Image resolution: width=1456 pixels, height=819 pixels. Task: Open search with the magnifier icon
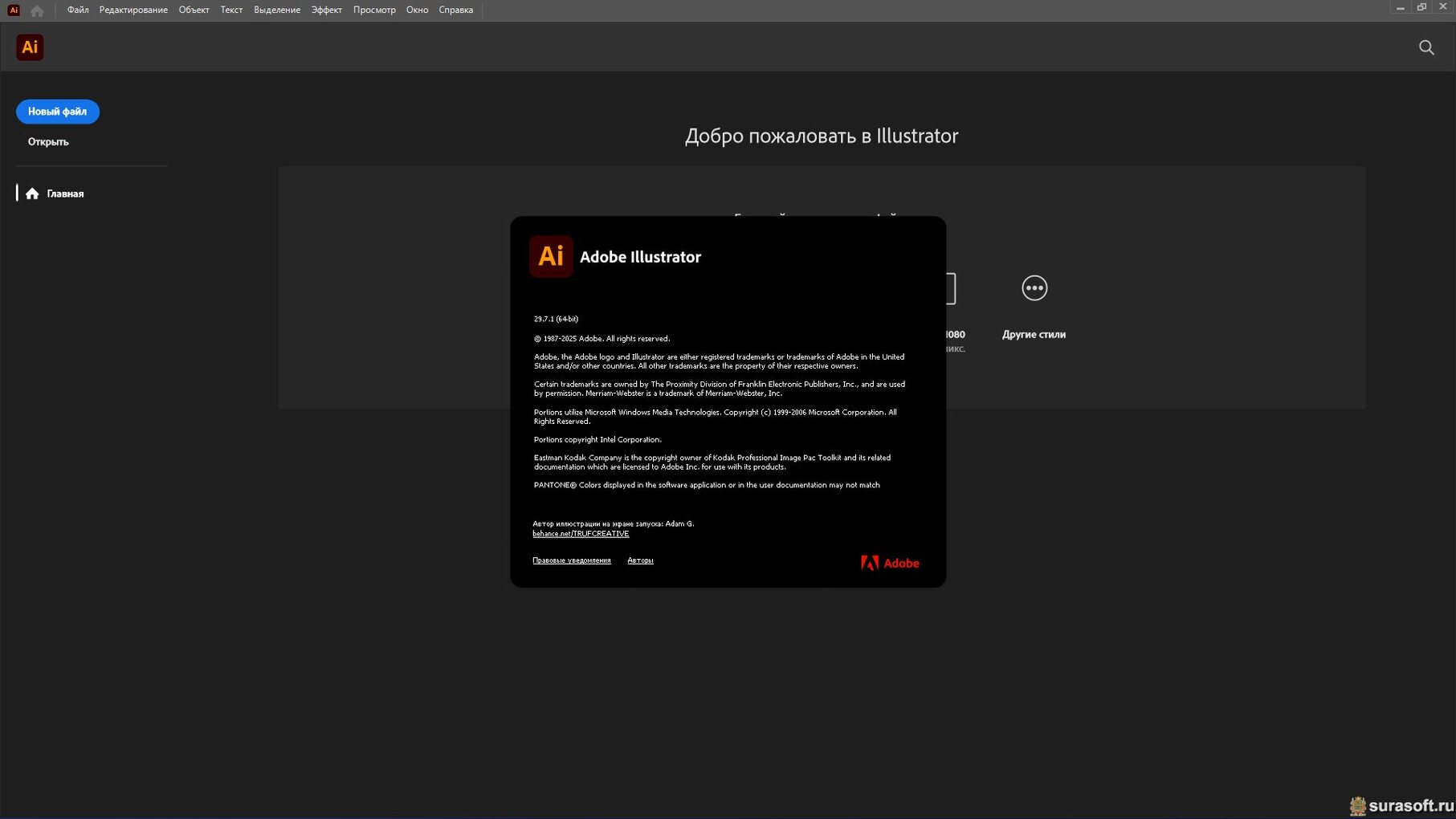click(1426, 47)
